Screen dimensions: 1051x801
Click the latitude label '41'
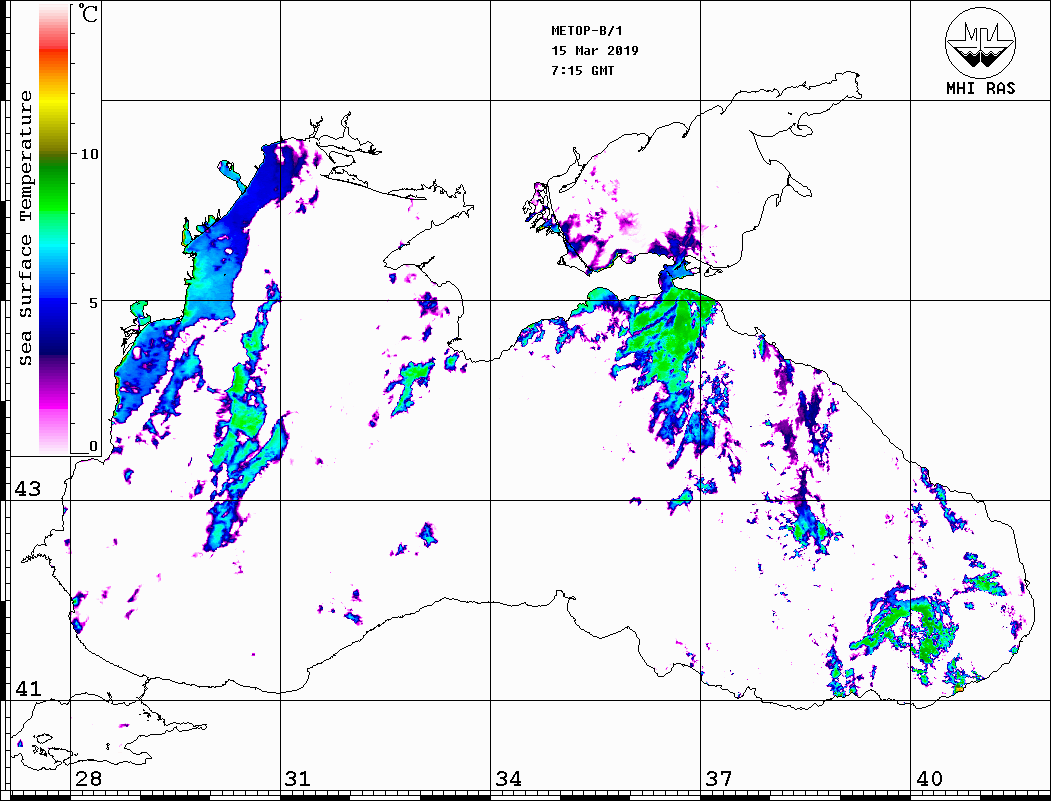point(28,689)
